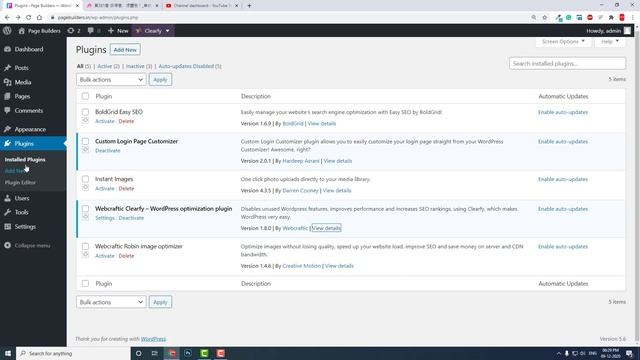The image size is (640, 360).
Task: Focus the Search installed plugins field
Action: click(x=567, y=64)
